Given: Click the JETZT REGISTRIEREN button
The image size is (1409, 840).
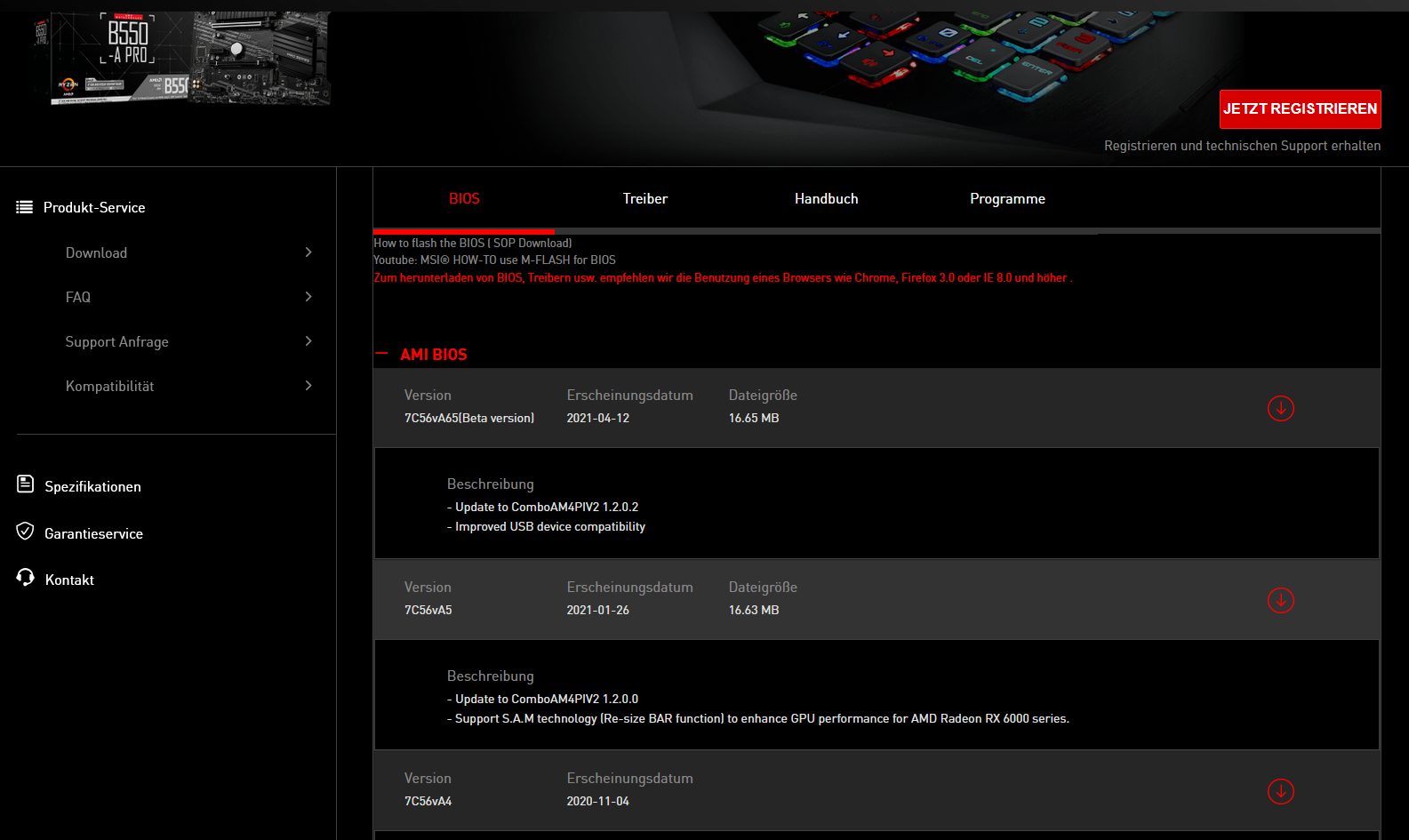Looking at the screenshot, I should pos(1300,109).
